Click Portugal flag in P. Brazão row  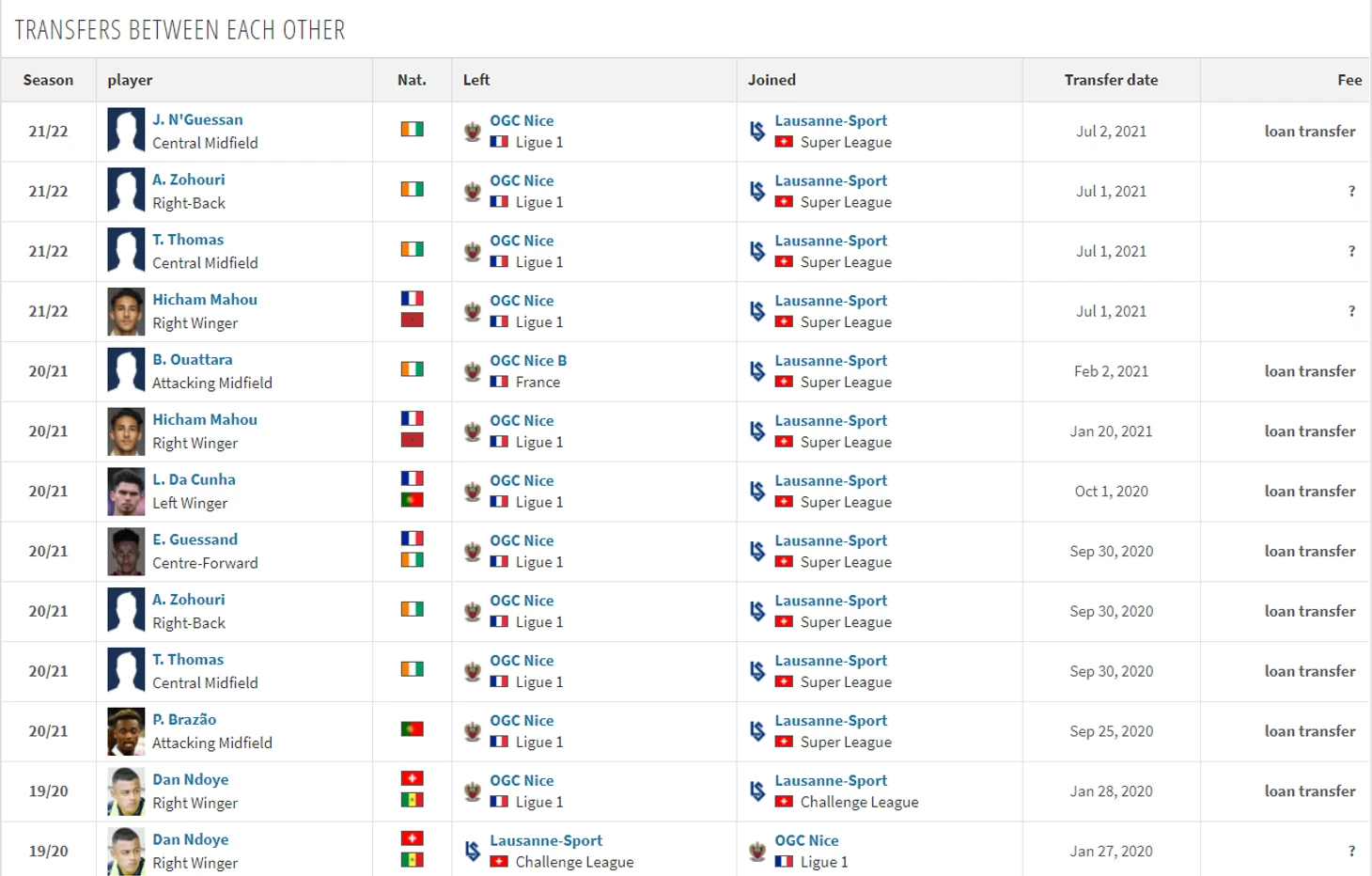pyautogui.click(x=412, y=728)
